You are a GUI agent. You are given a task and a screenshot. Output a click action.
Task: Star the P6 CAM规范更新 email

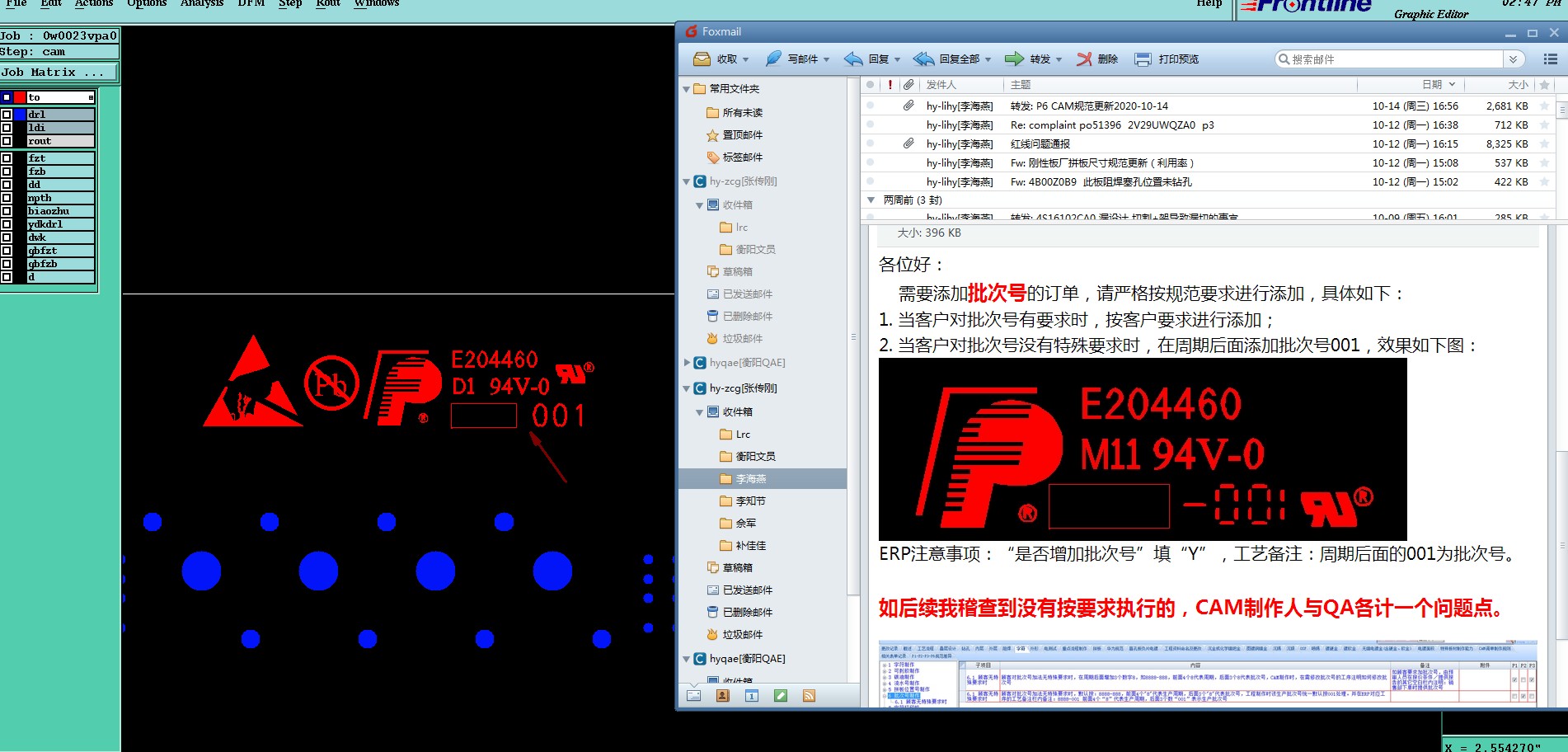tap(1544, 106)
